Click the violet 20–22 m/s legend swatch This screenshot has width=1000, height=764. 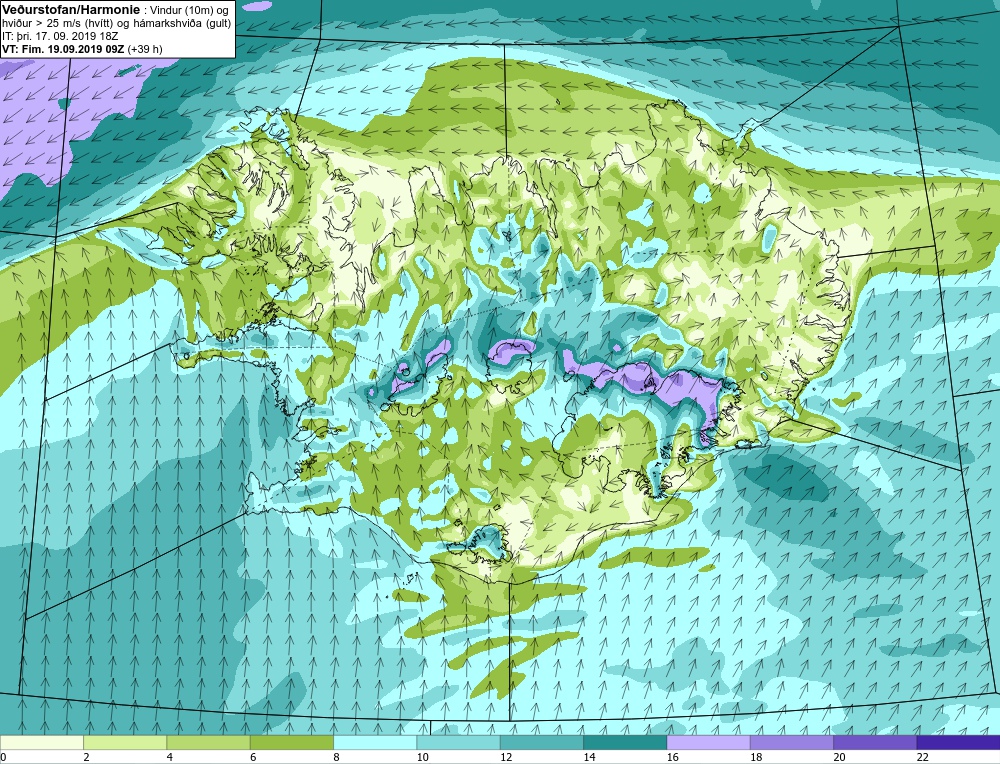tap(875, 742)
